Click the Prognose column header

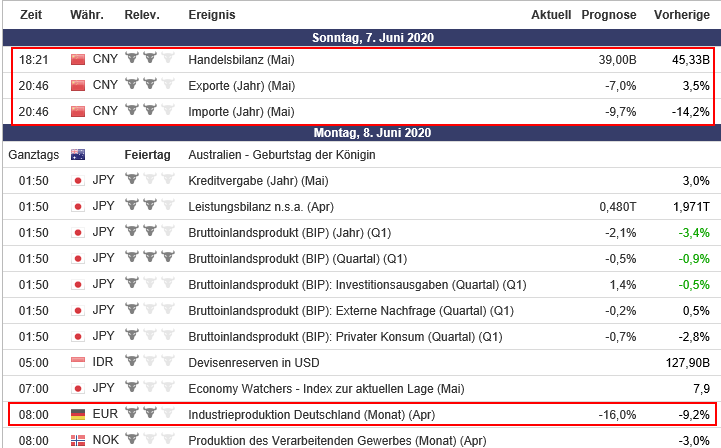tap(608, 15)
